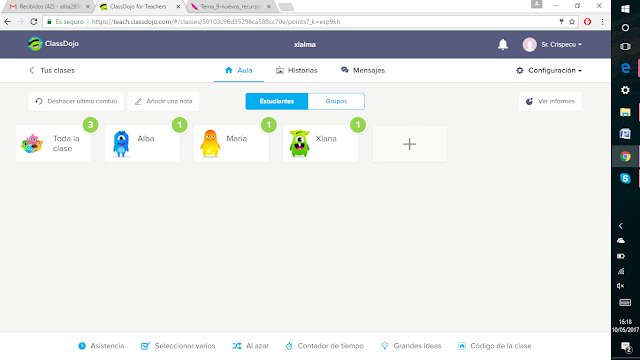Image resolution: width=640 pixels, height=360 pixels.
Task: Select the Toda la clase card
Action: click(x=53, y=144)
